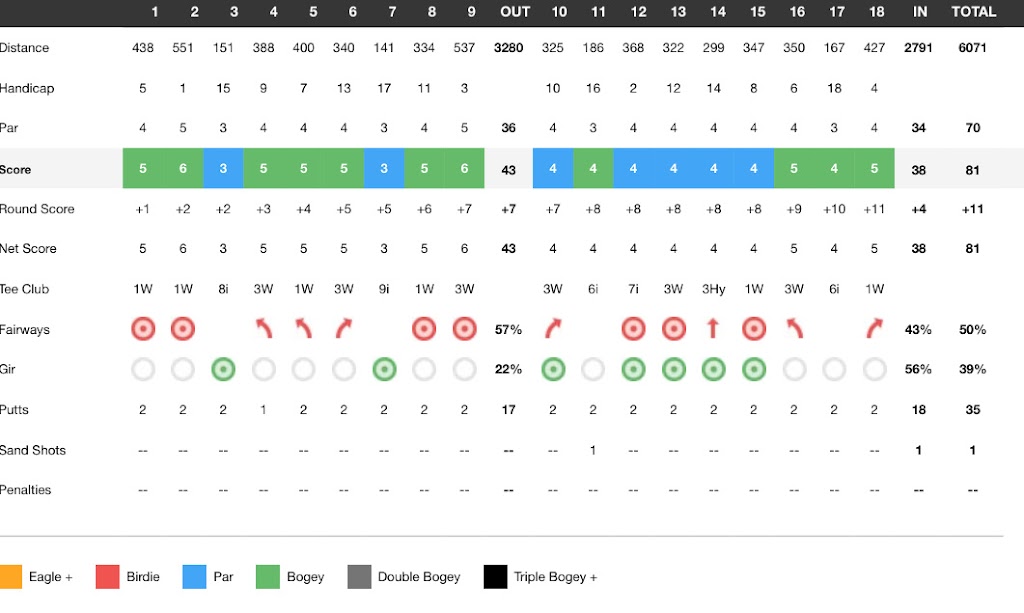Click the Birdie red legend swatch
Viewport: 1024px width, 613px height.
pyautogui.click(x=108, y=577)
